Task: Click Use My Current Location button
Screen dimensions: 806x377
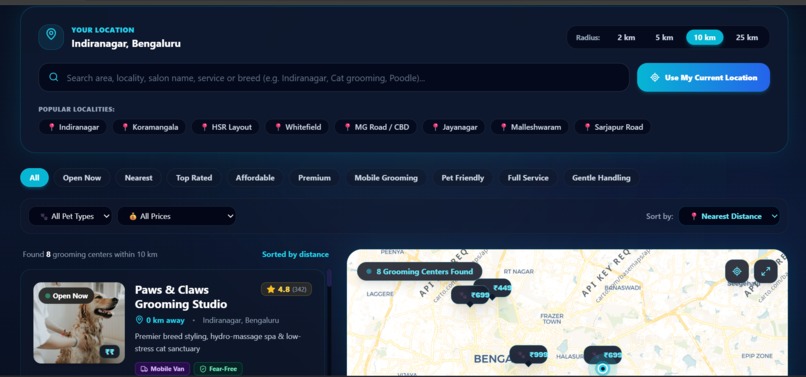Action: [x=704, y=78]
